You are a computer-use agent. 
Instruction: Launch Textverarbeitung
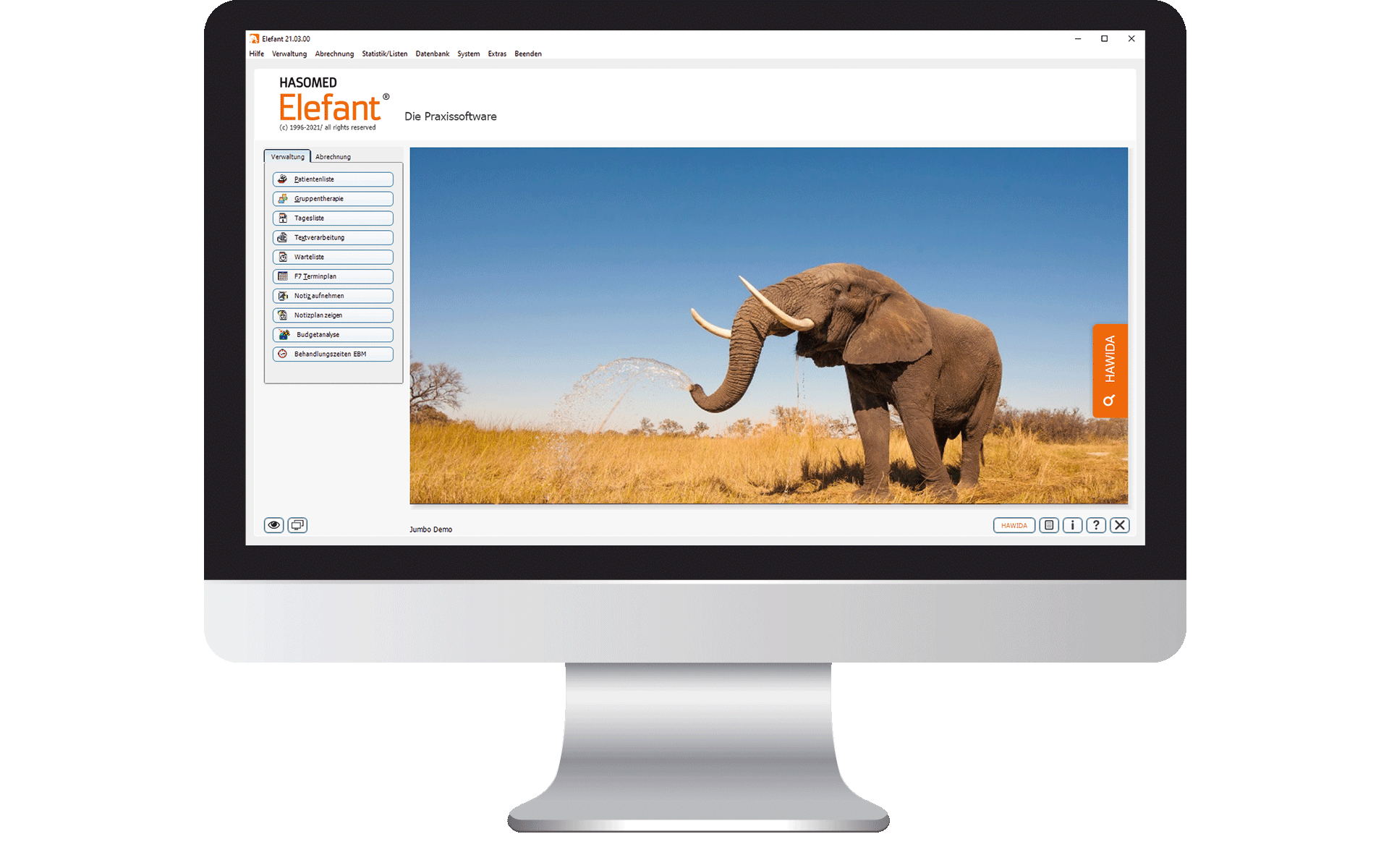point(333,238)
